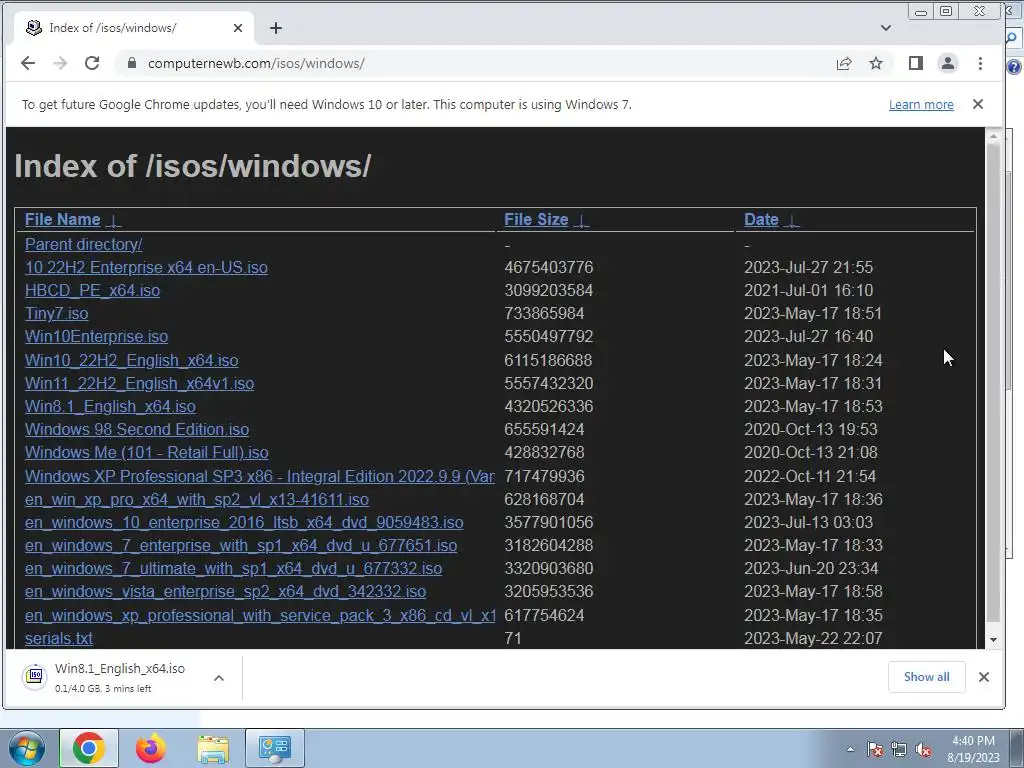
Task: Click date 2023-May-22 22:07
Action: (x=813, y=638)
